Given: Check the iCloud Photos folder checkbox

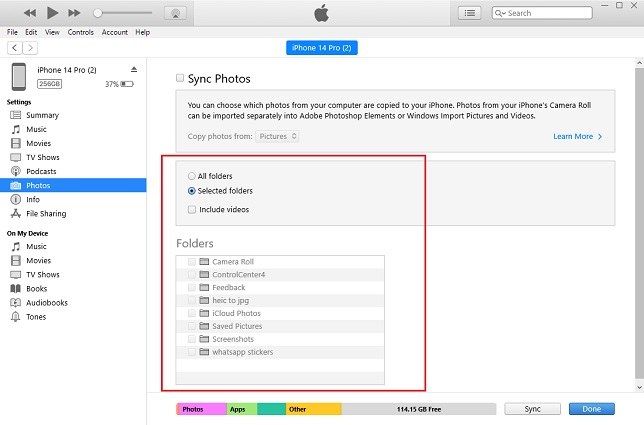Looking at the screenshot, I should coord(191,313).
